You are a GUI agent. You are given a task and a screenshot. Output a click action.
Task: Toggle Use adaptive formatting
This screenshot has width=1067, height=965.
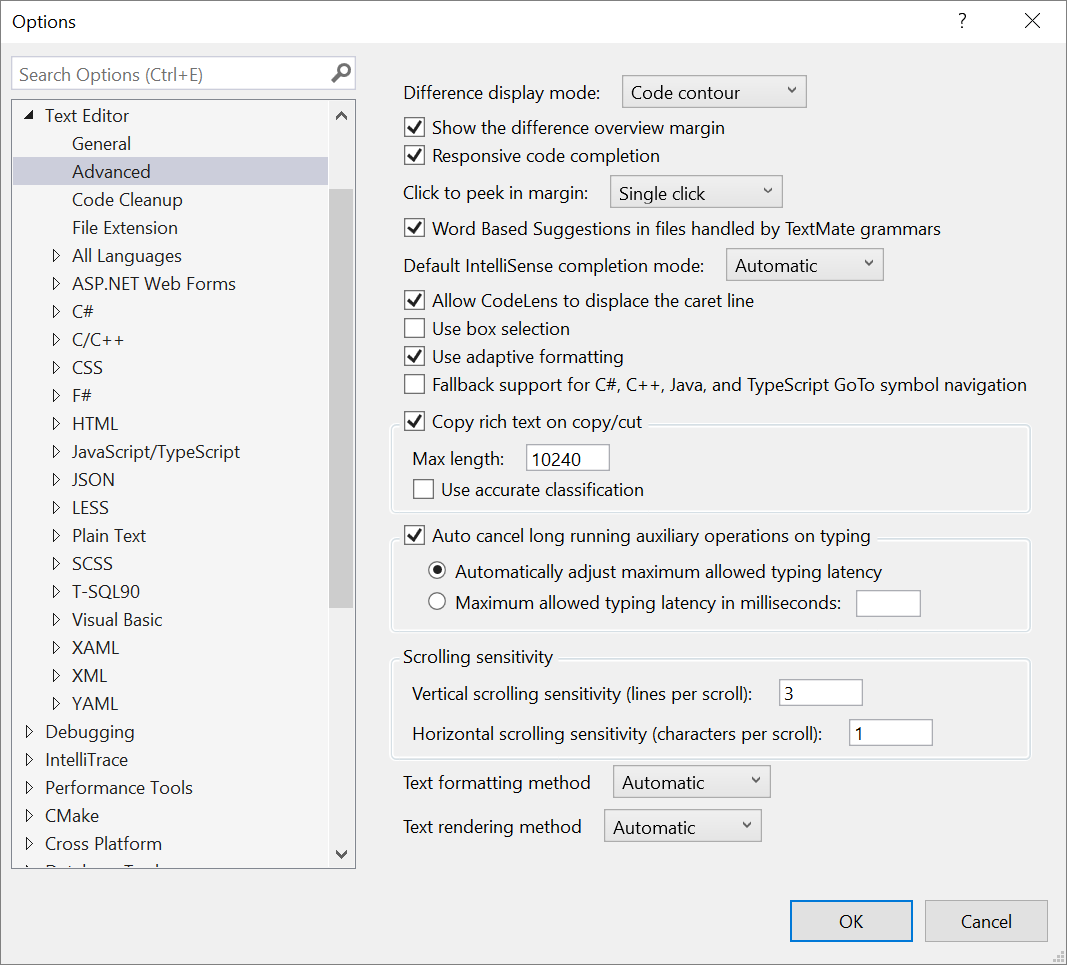pos(414,356)
